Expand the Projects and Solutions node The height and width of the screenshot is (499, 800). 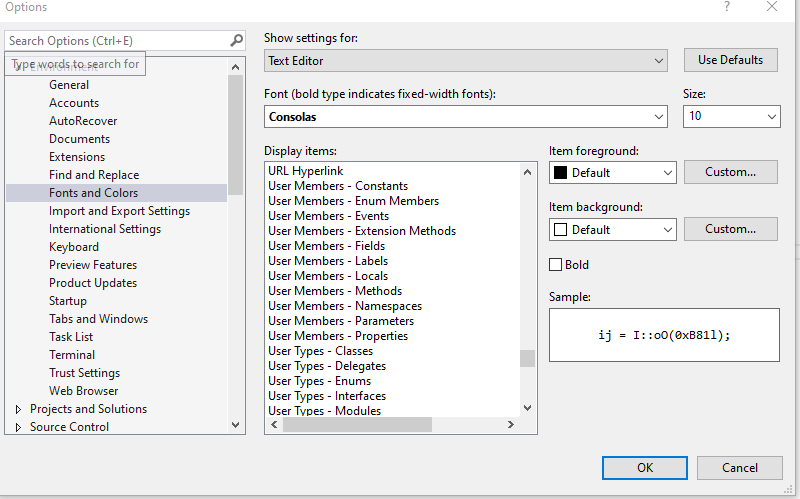pyautogui.click(x=18, y=409)
